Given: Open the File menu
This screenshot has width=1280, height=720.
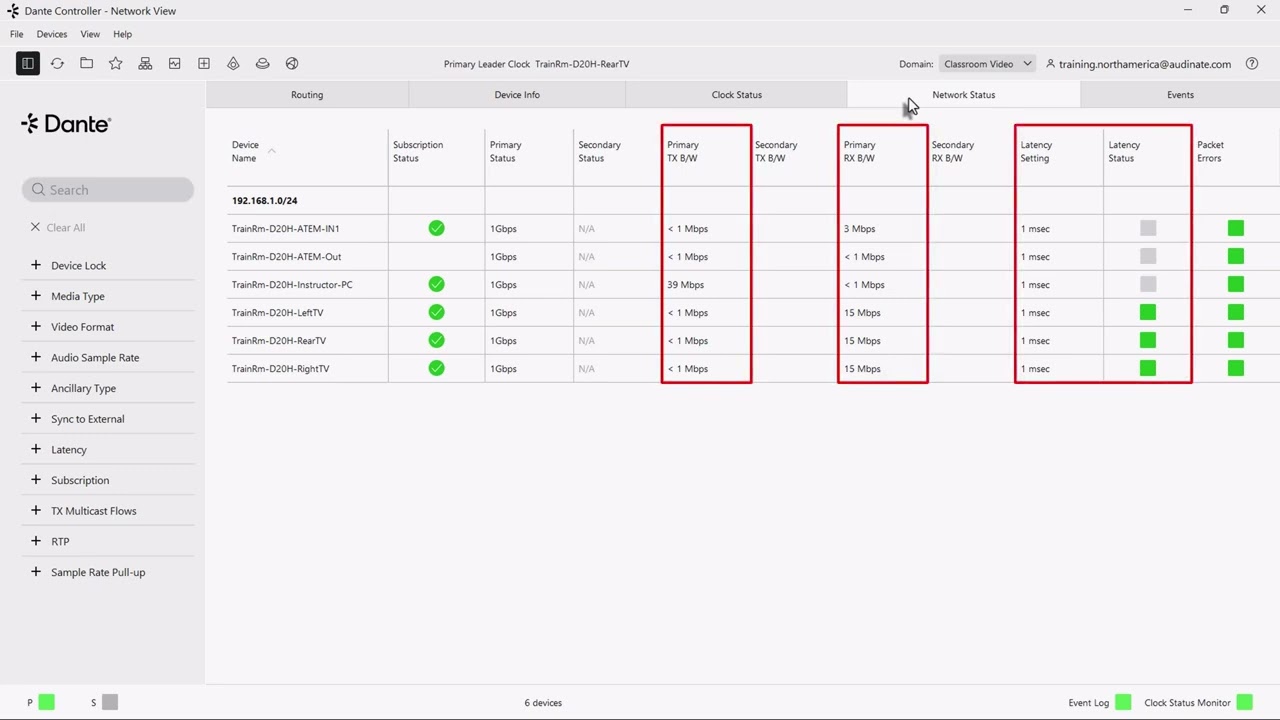Looking at the screenshot, I should [17, 34].
